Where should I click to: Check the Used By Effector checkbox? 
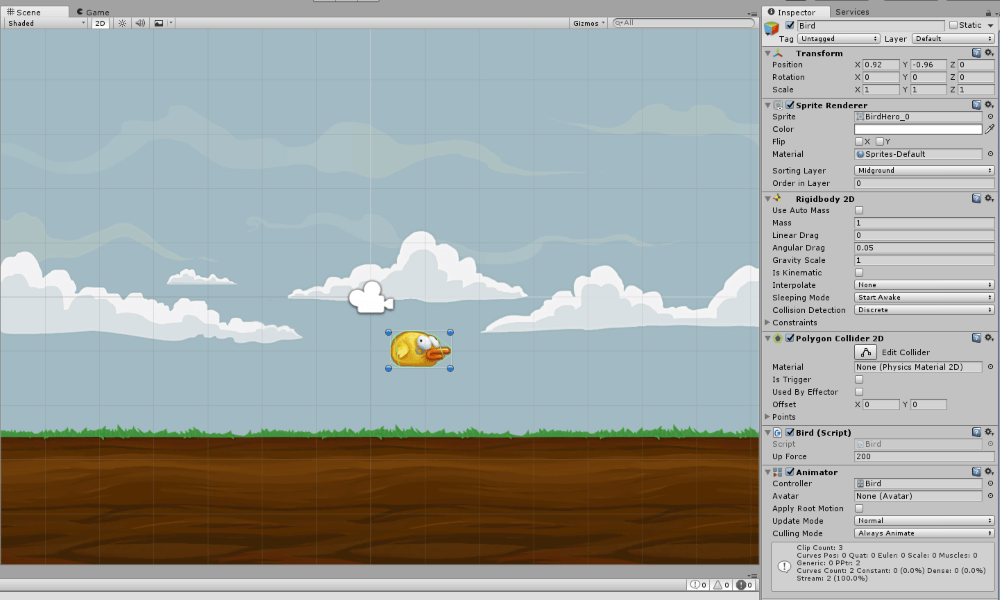click(x=858, y=391)
